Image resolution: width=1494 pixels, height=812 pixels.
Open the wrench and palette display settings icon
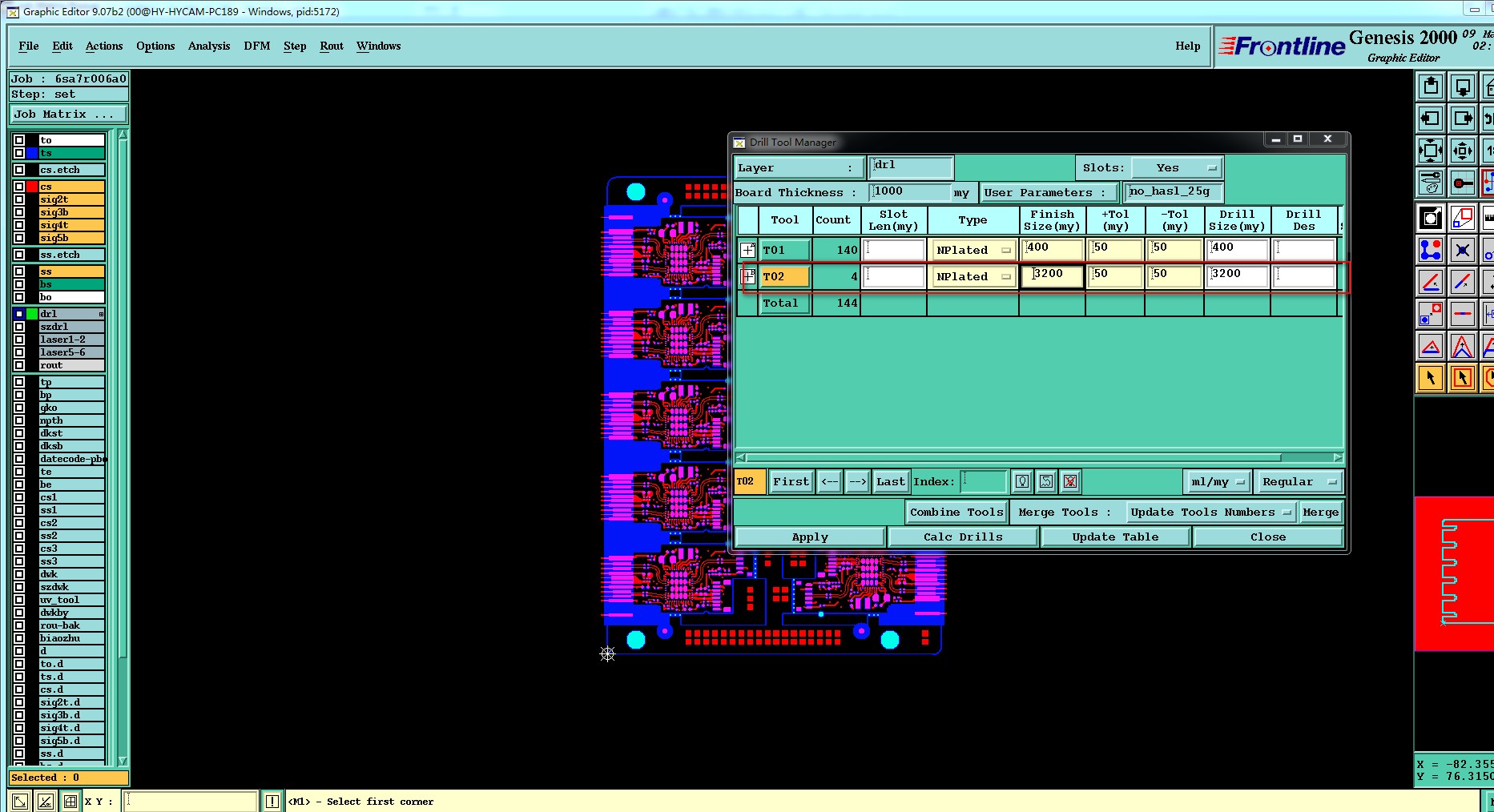[x=1431, y=183]
